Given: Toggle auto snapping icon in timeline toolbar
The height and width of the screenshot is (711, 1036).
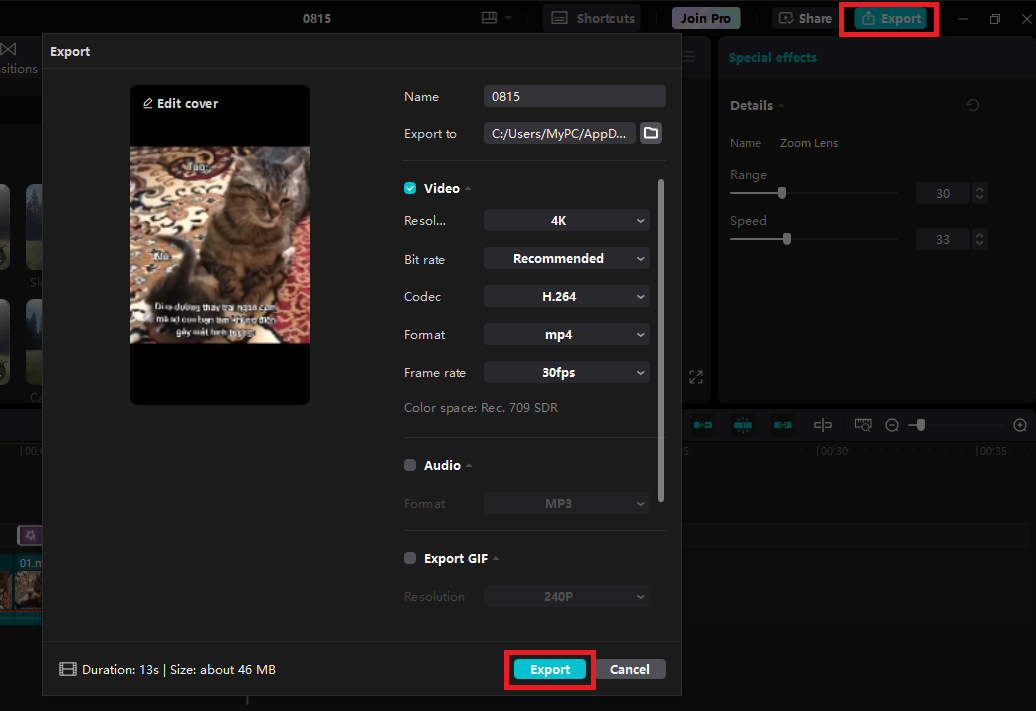Looking at the screenshot, I should click(x=743, y=425).
